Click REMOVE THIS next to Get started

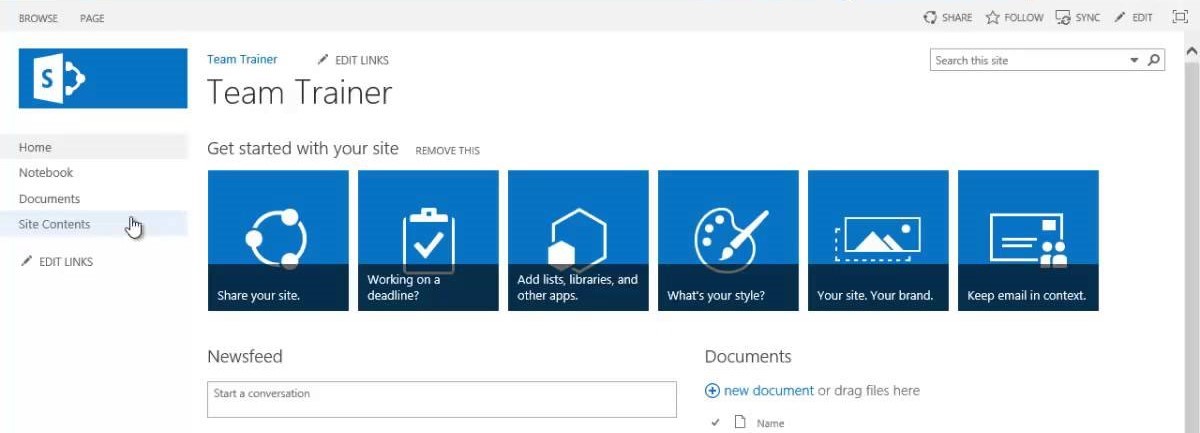click(x=447, y=151)
